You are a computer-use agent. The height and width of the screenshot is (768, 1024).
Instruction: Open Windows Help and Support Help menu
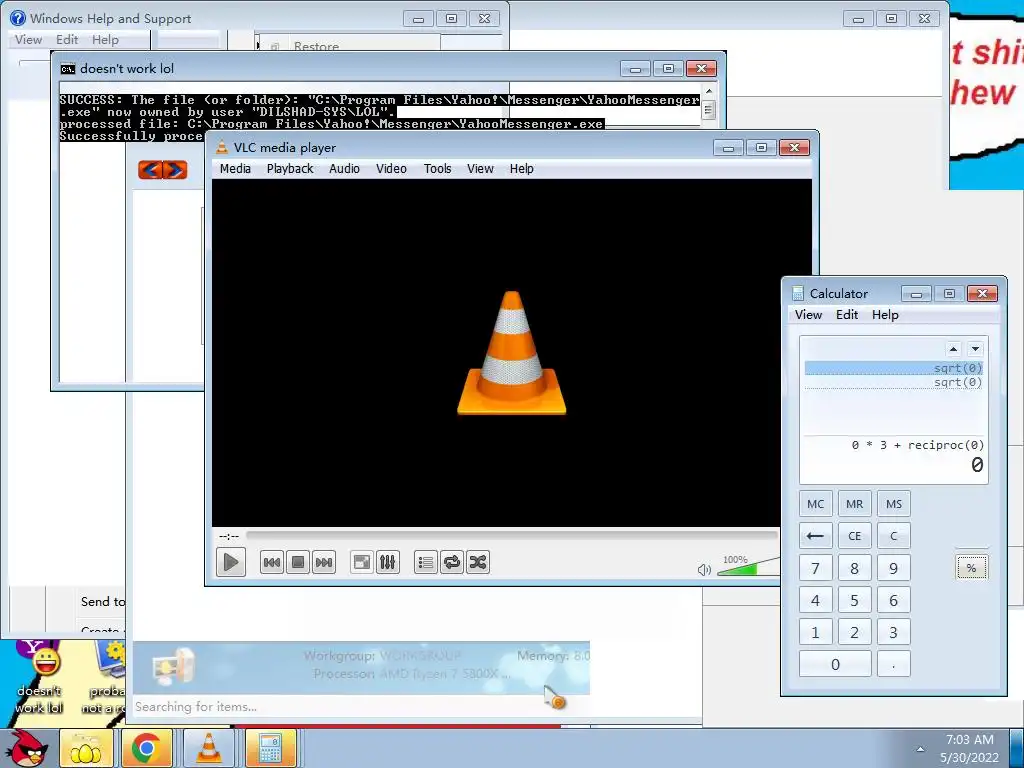pos(105,40)
